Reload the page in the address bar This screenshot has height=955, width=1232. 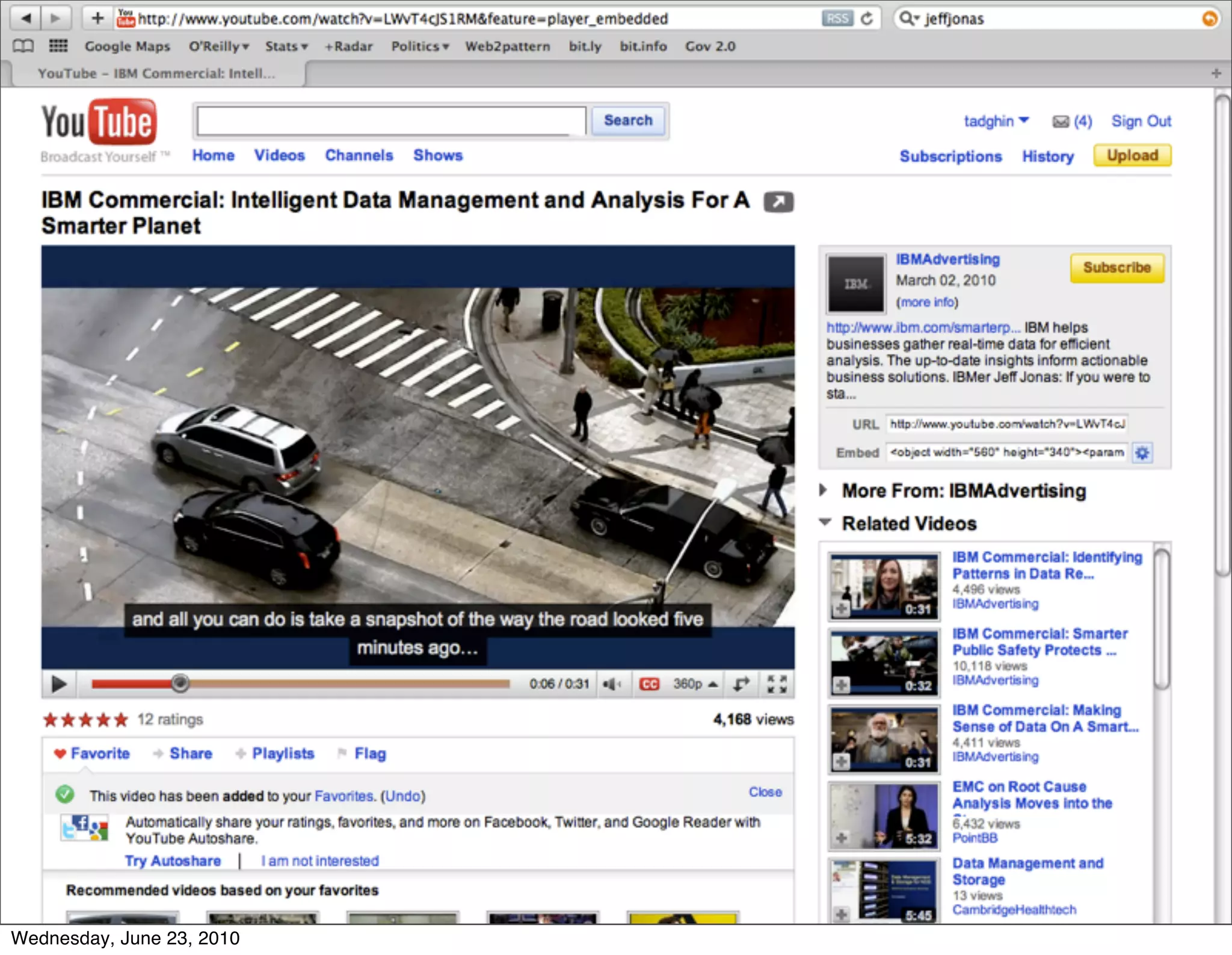[x=866, y=19]
